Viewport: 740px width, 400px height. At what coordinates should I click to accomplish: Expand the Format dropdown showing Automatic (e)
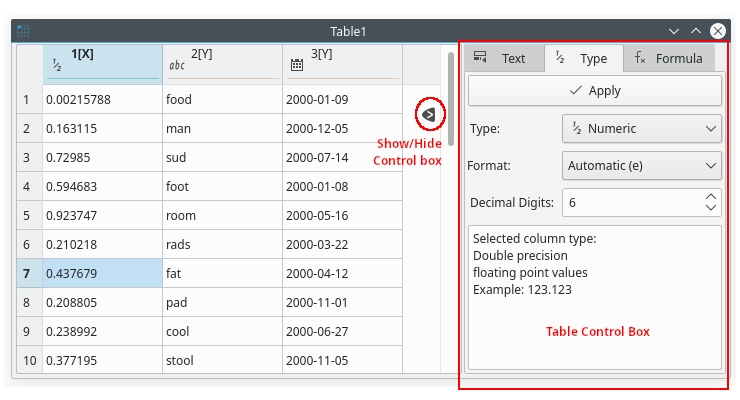(641, 165)
